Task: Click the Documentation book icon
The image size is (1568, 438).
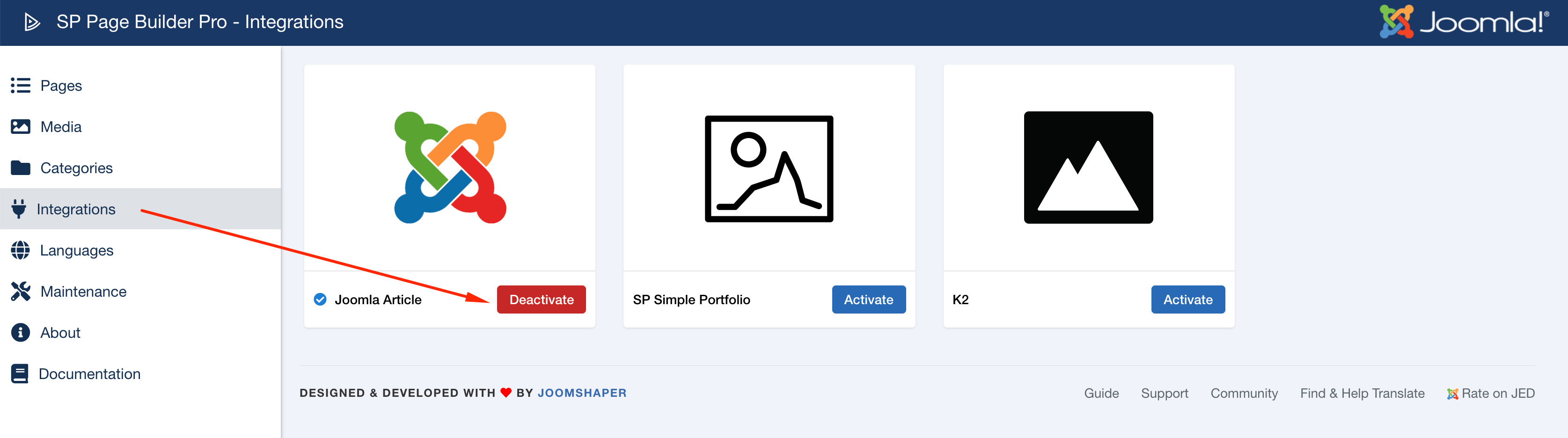Action: (x=20, y=373)
